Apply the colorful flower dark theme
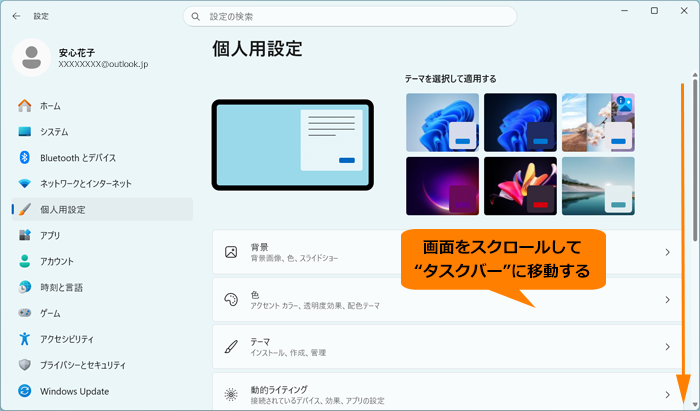This screenshot has height=411, width=700. tap(520, 186)
